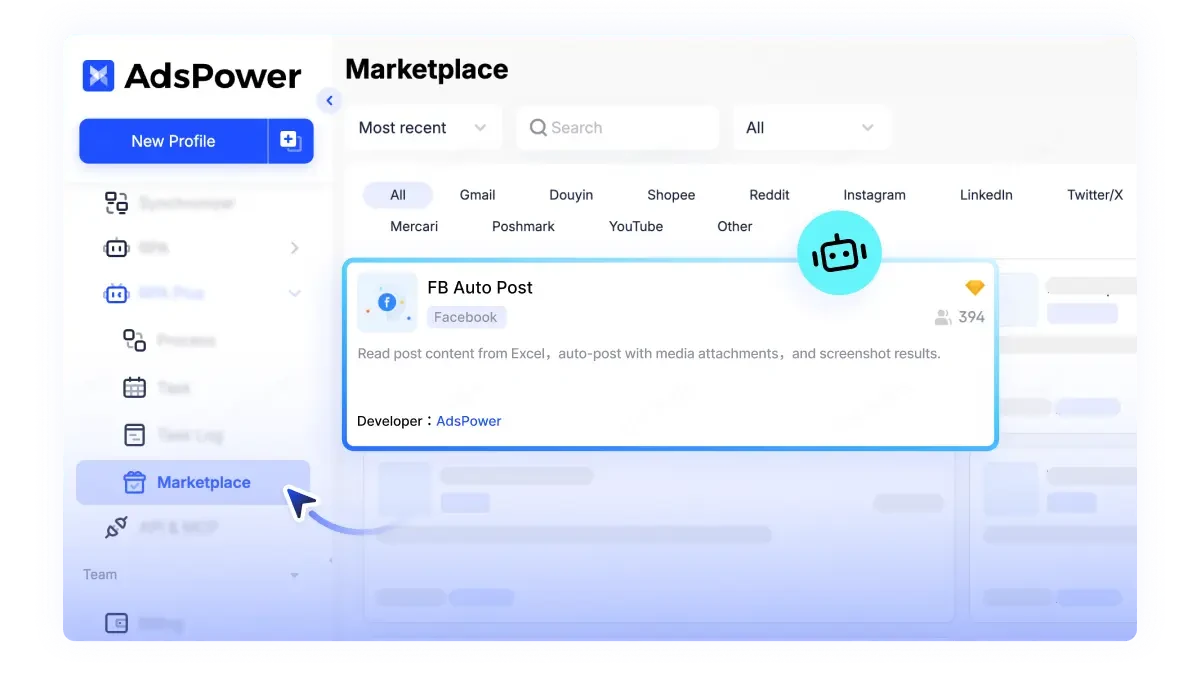Viewport: 1200px width, 675px height.
Task: Select the YouTube category tab
Action: tap(636, 226)
